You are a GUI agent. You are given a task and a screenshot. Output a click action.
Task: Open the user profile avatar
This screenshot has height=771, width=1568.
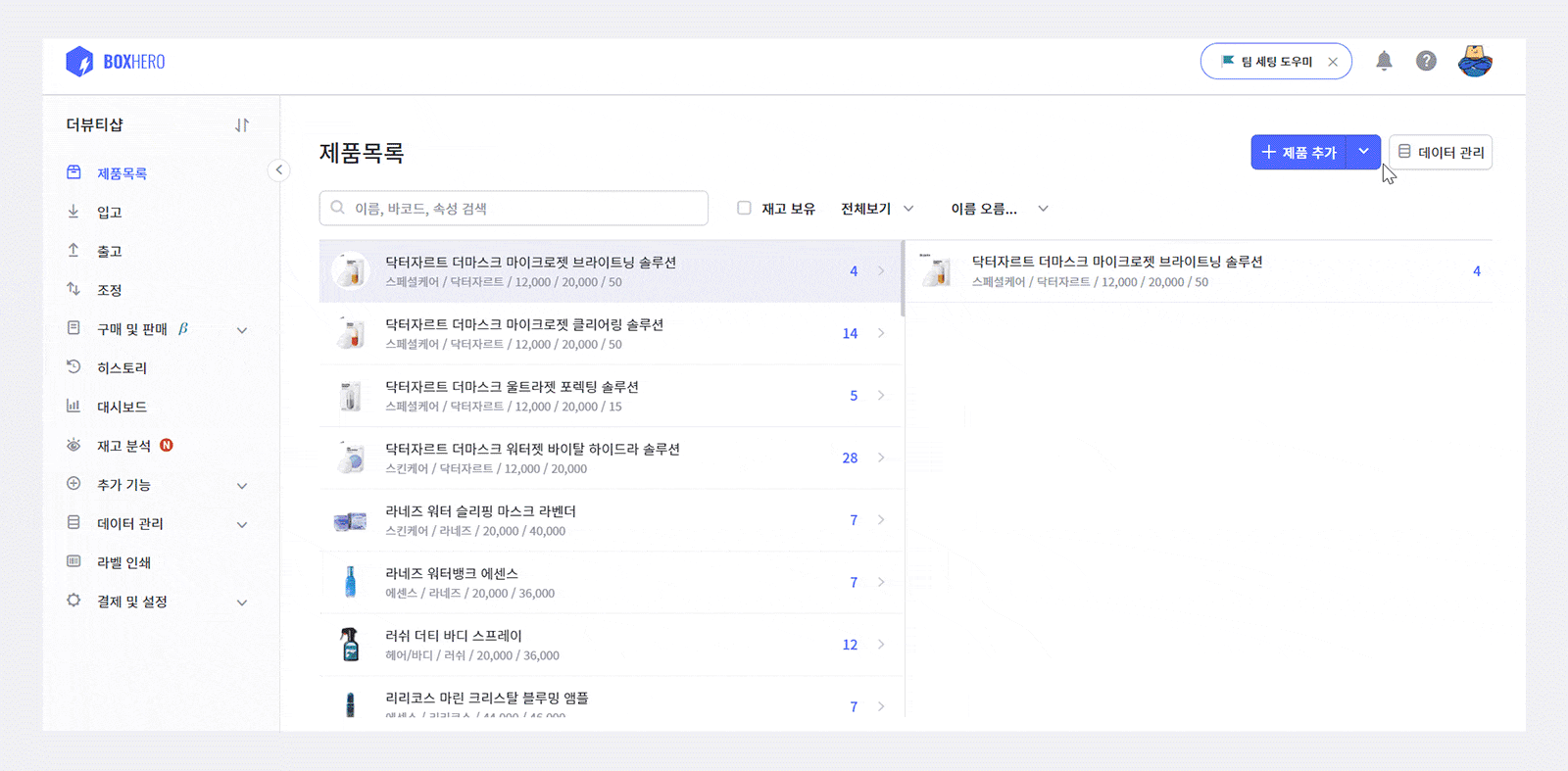pyautogui.click(x=1474, y=62)
